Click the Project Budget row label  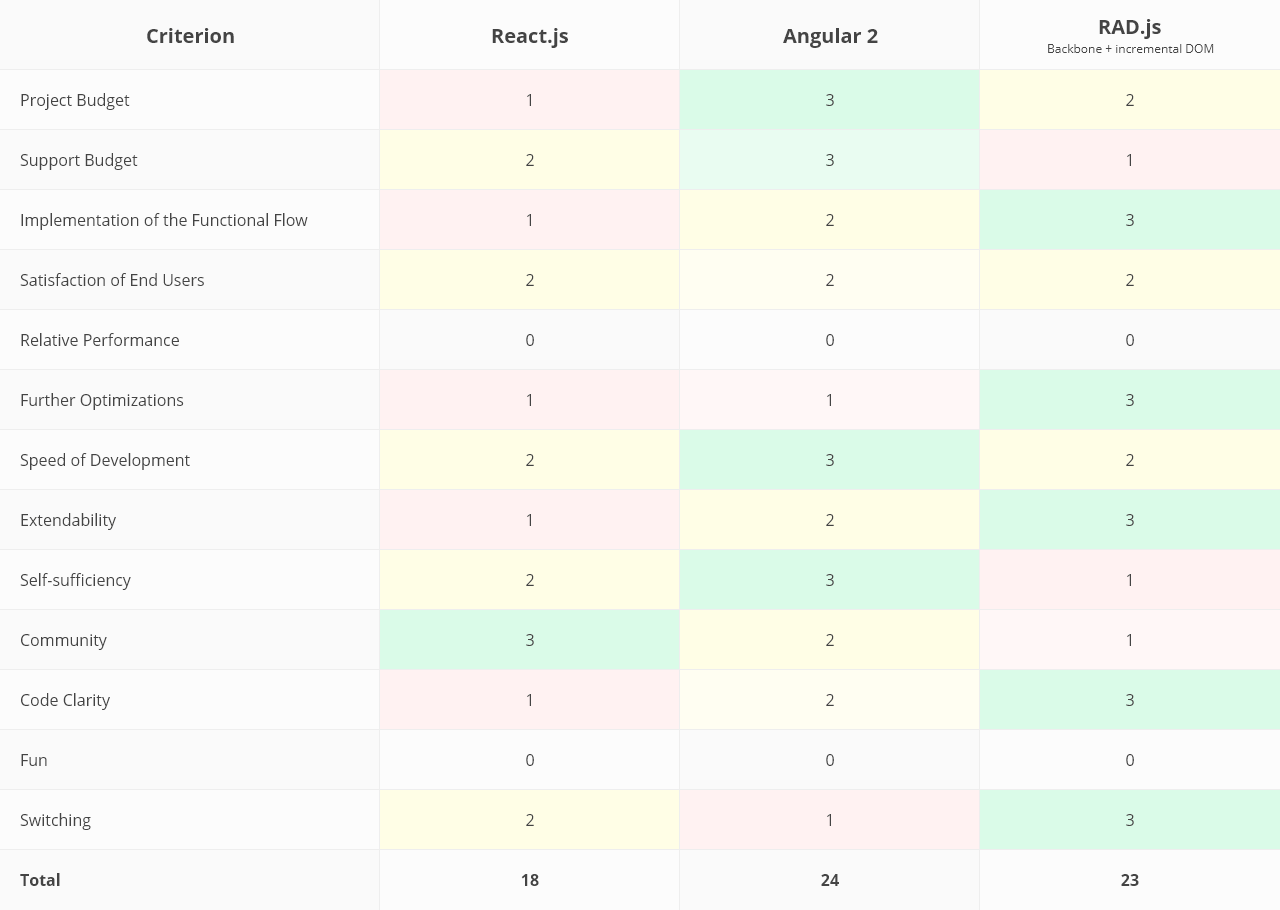point(75,100)
